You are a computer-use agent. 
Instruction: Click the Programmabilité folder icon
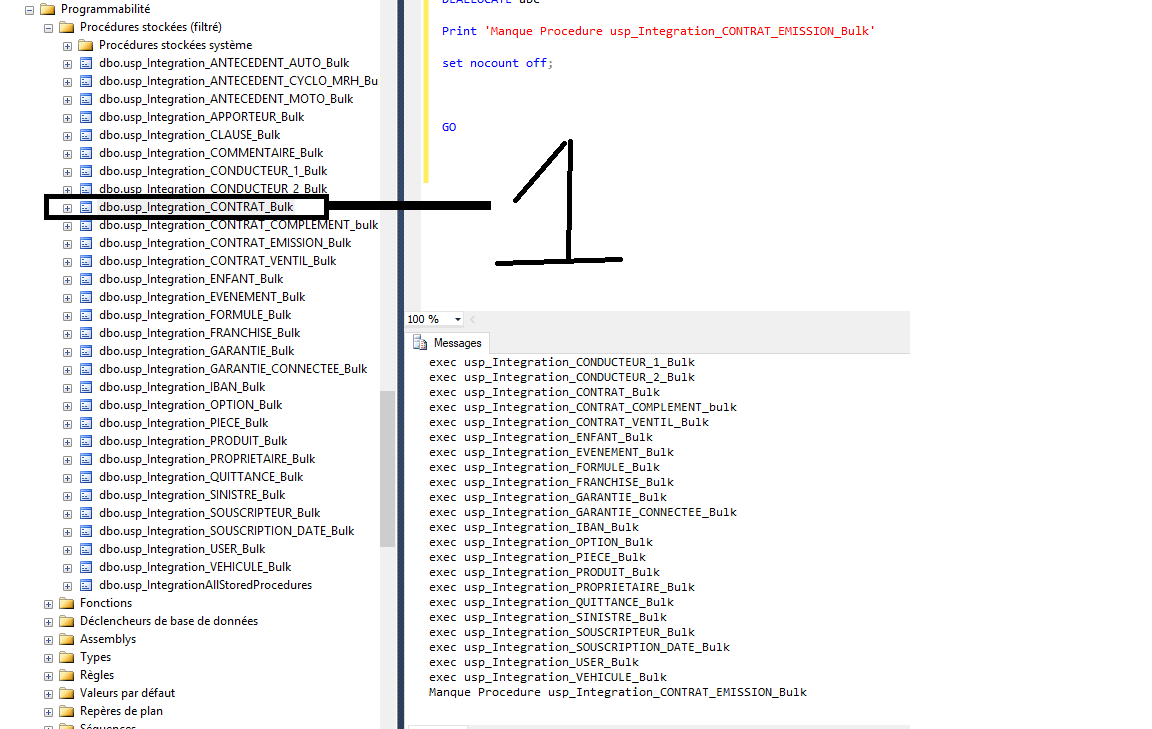point(48,9)
